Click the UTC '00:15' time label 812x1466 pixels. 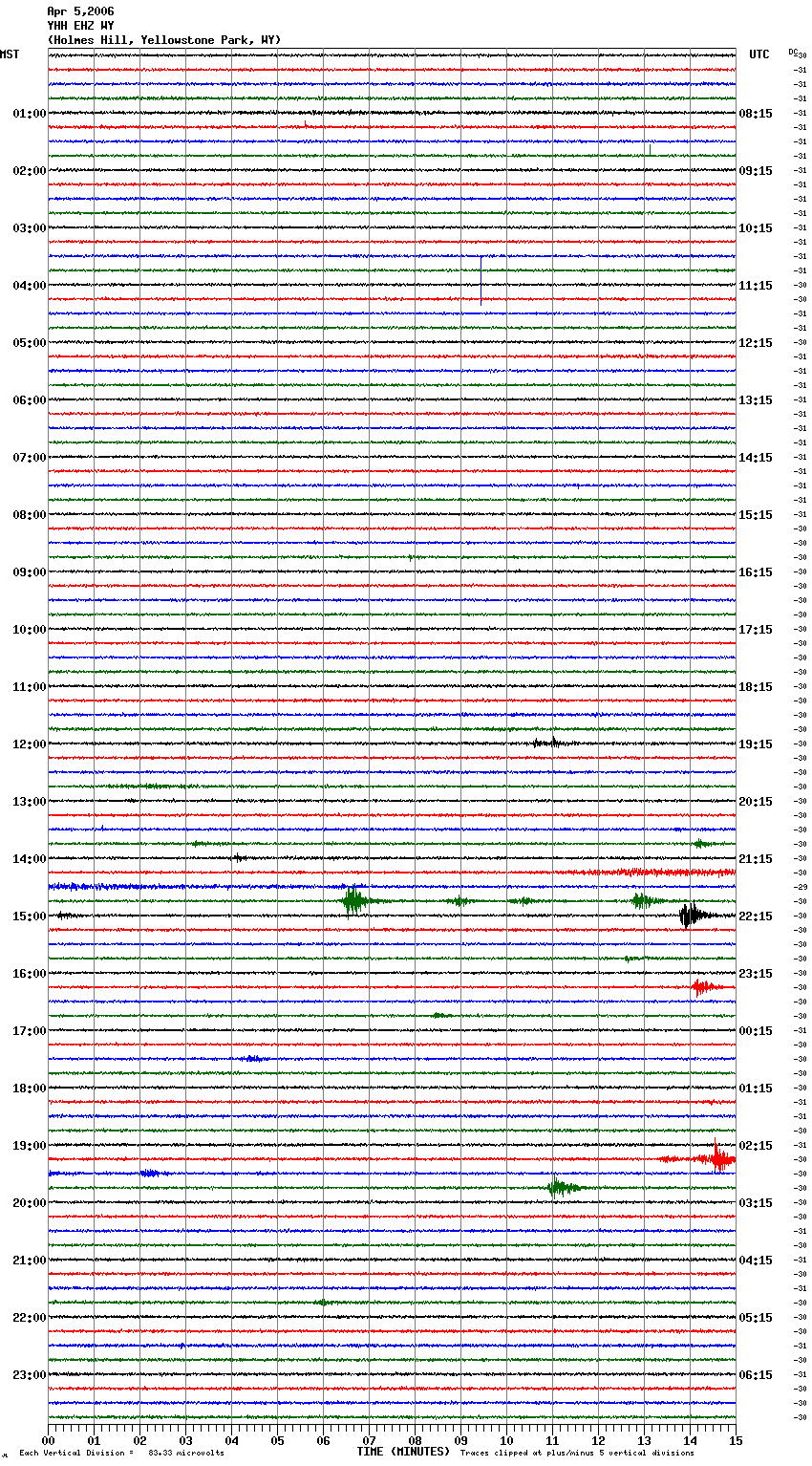click(x=756, y=1031)
